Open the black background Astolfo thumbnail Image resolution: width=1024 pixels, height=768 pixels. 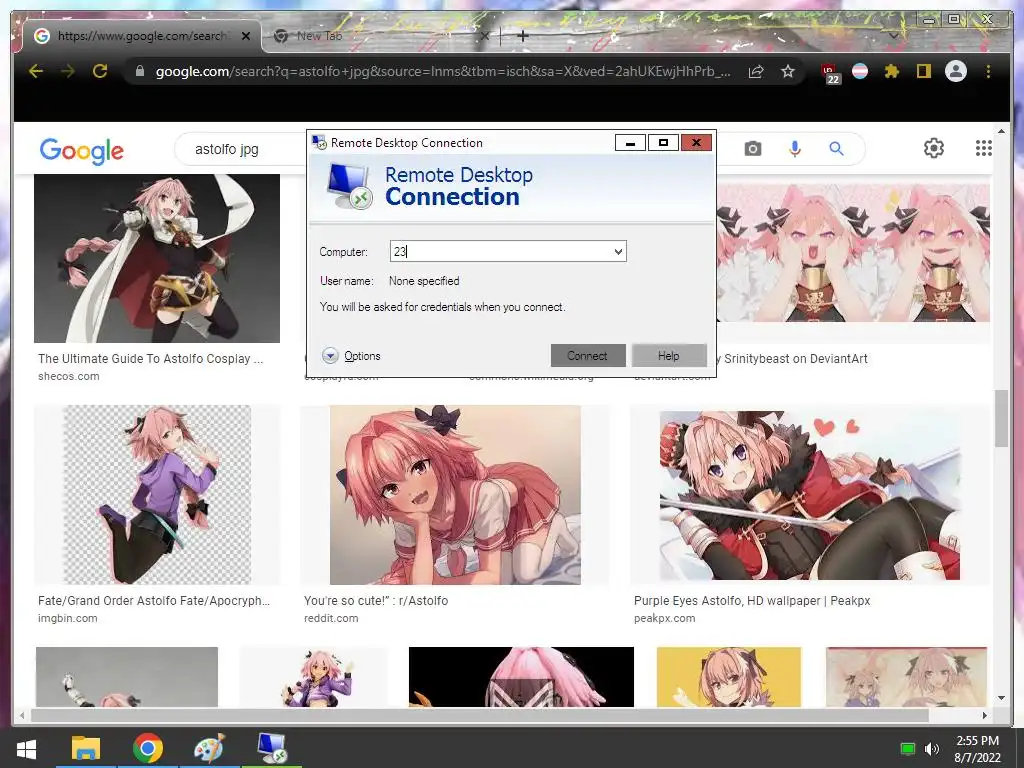(521, 677)
